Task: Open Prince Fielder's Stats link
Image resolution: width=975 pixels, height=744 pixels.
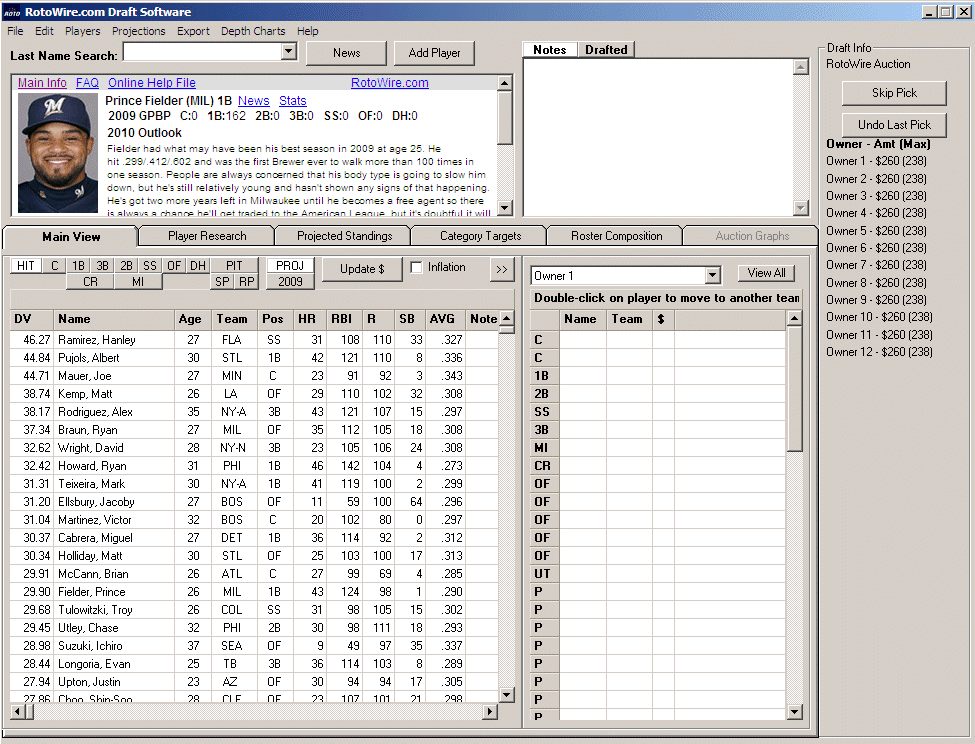Action: (x=291, y=100)
